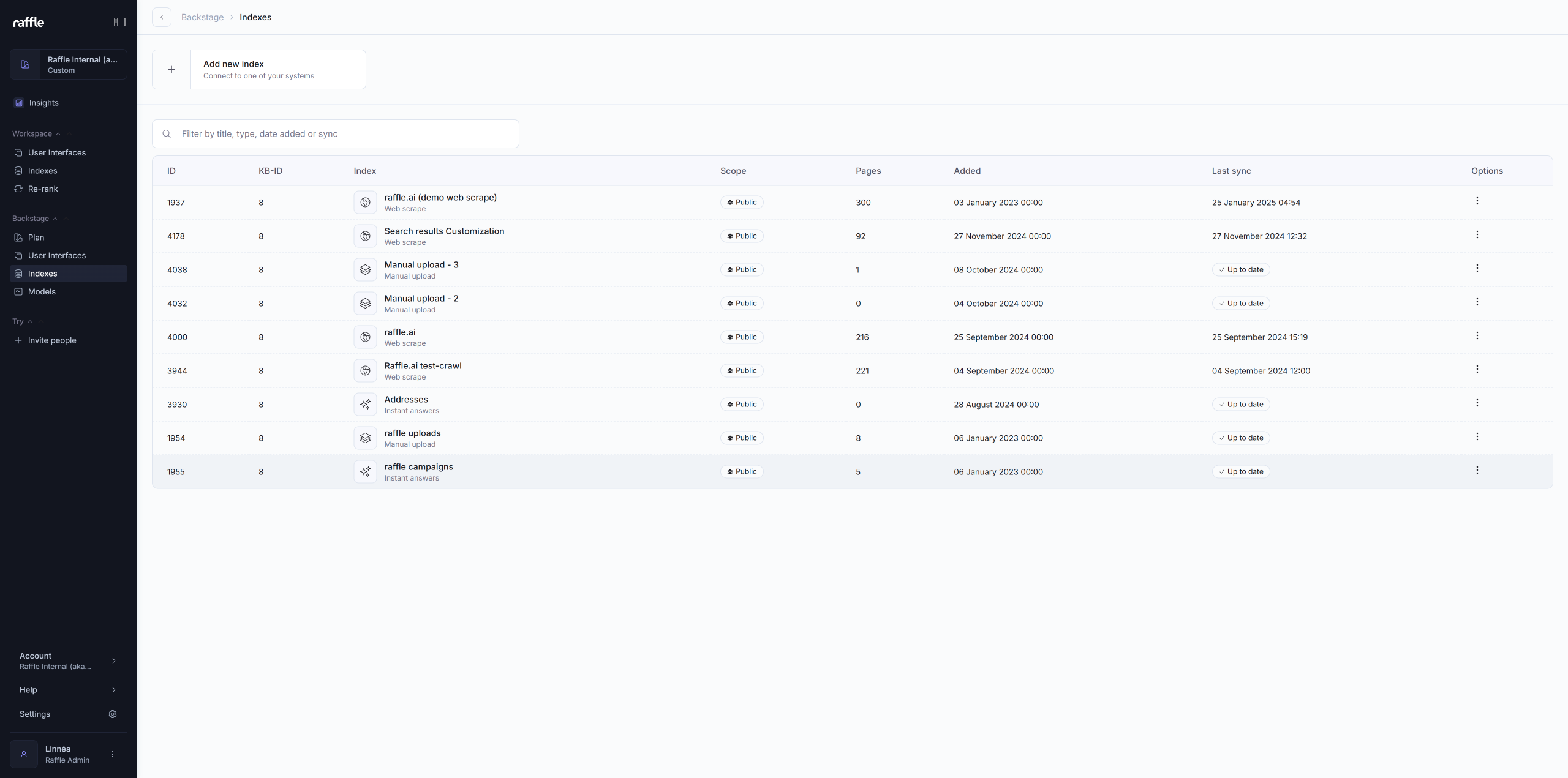Viewport: 1568px width, 778px height.
Task: Click the Backstage breadcrumb link
Action: pos(202,17)
